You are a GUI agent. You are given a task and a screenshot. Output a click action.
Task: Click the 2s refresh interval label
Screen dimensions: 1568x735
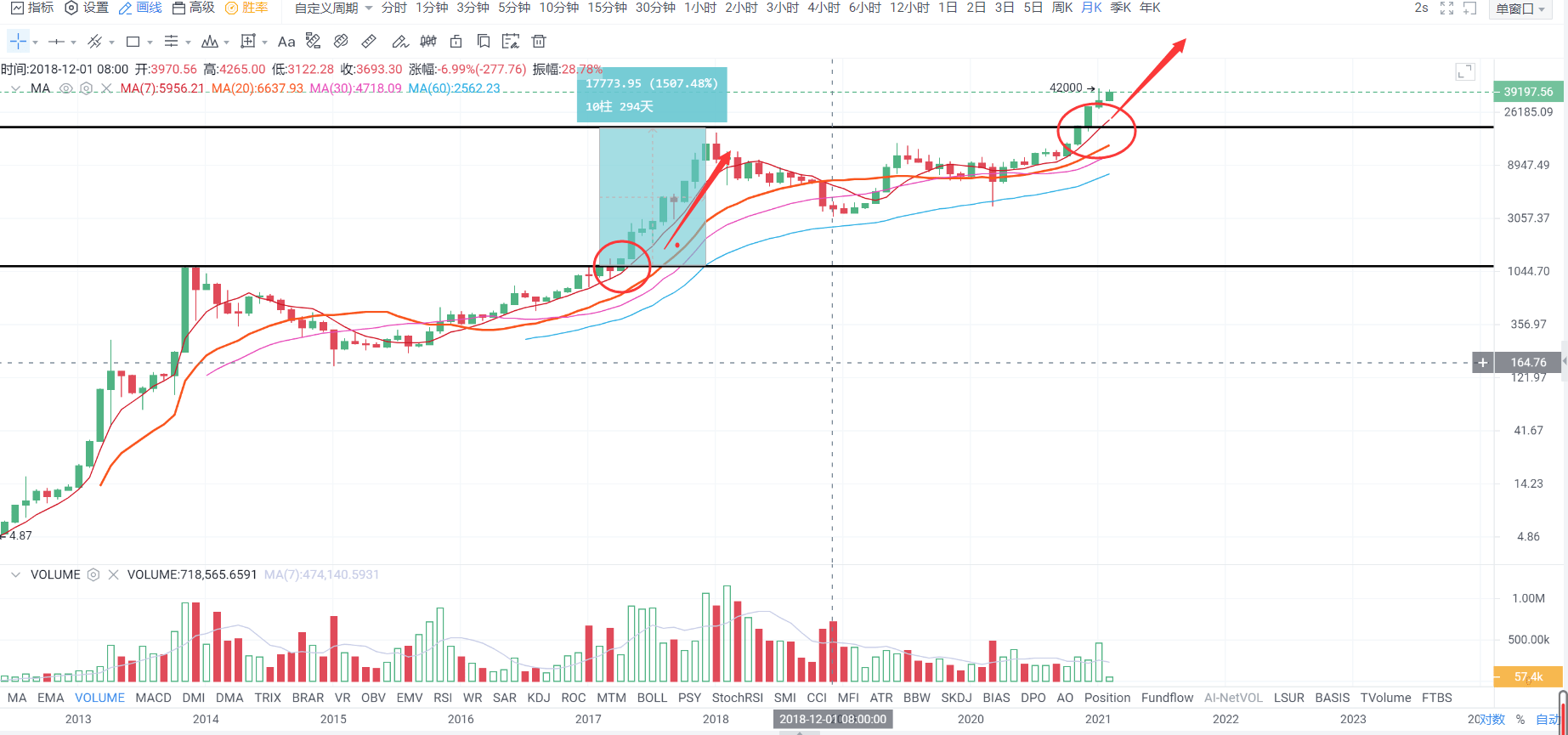pos(1421,8)
